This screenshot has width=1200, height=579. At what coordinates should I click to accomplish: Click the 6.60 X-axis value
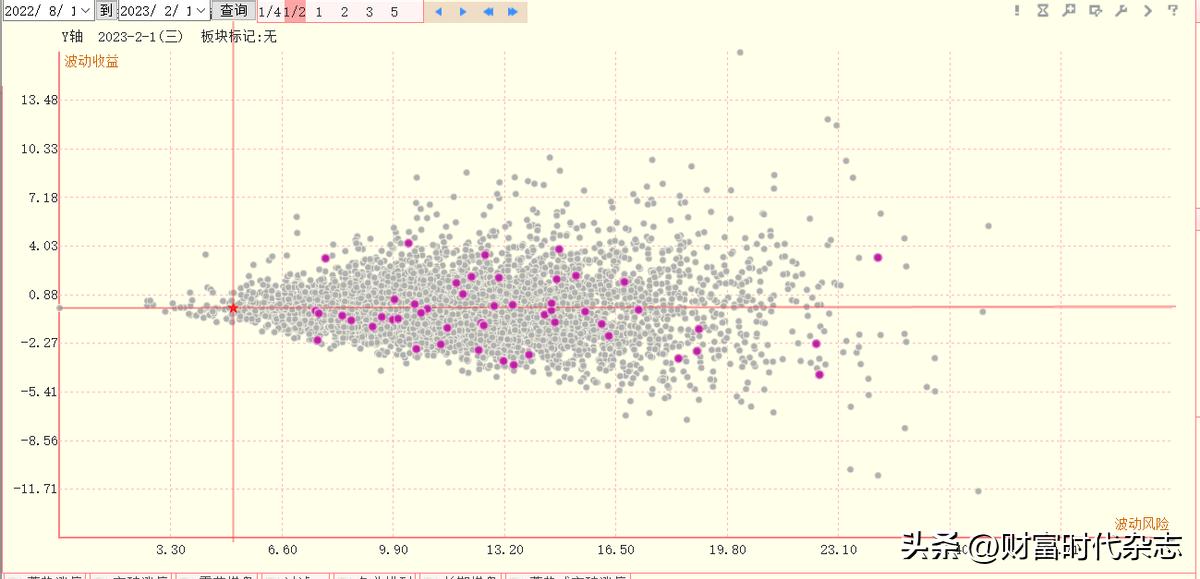tap(282, 550)
